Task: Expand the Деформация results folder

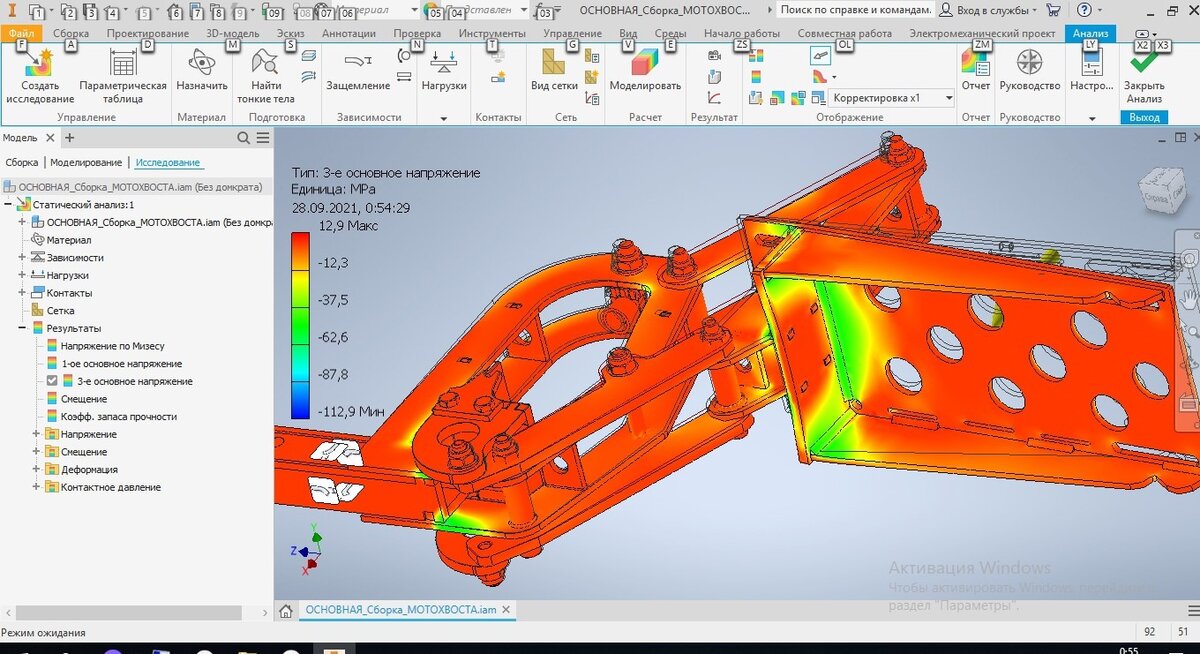Action: coord(36,469)
